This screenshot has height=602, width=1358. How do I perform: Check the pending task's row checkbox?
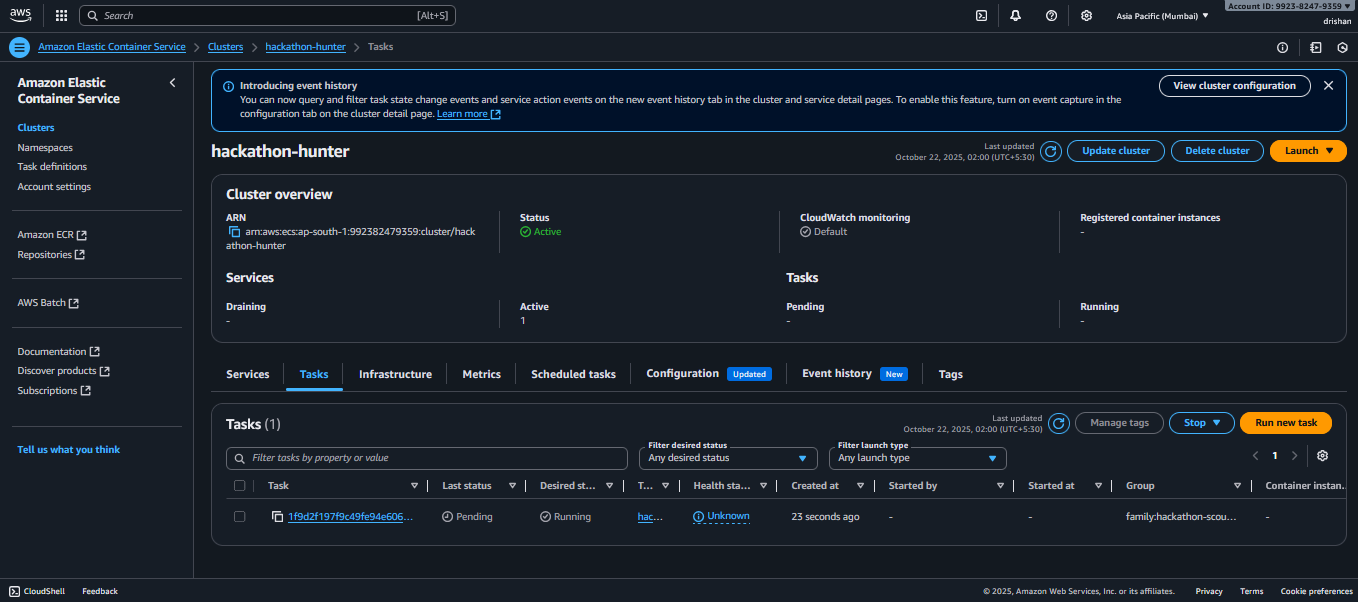239,516
